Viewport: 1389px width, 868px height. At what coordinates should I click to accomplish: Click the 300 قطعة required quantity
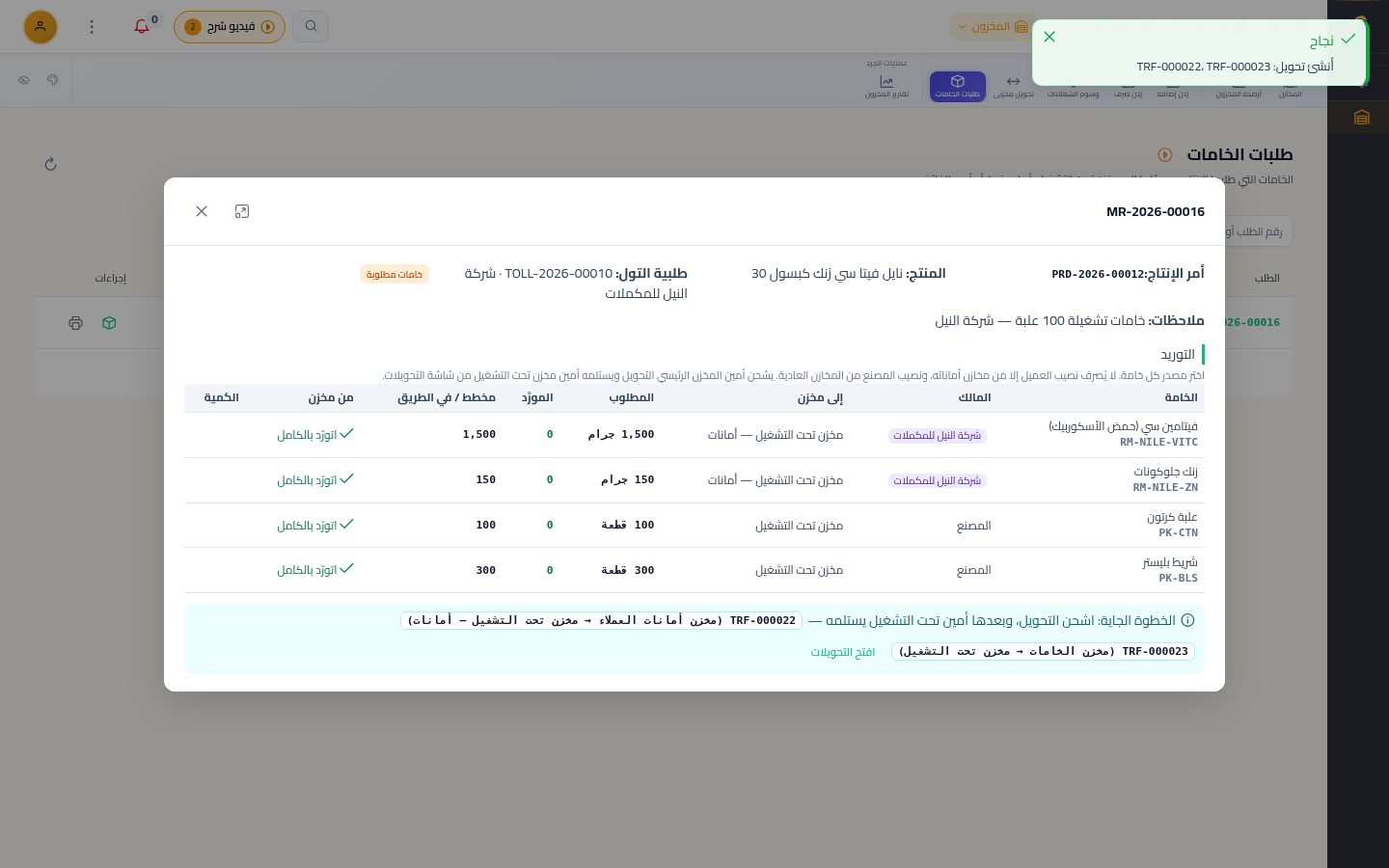(x=628, y=570)
